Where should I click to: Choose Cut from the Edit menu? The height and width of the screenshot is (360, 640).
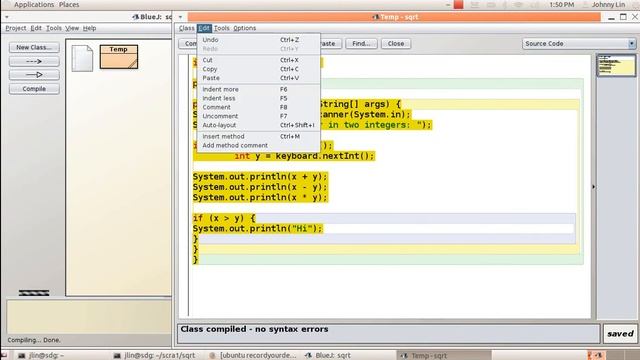click(258, 60)
